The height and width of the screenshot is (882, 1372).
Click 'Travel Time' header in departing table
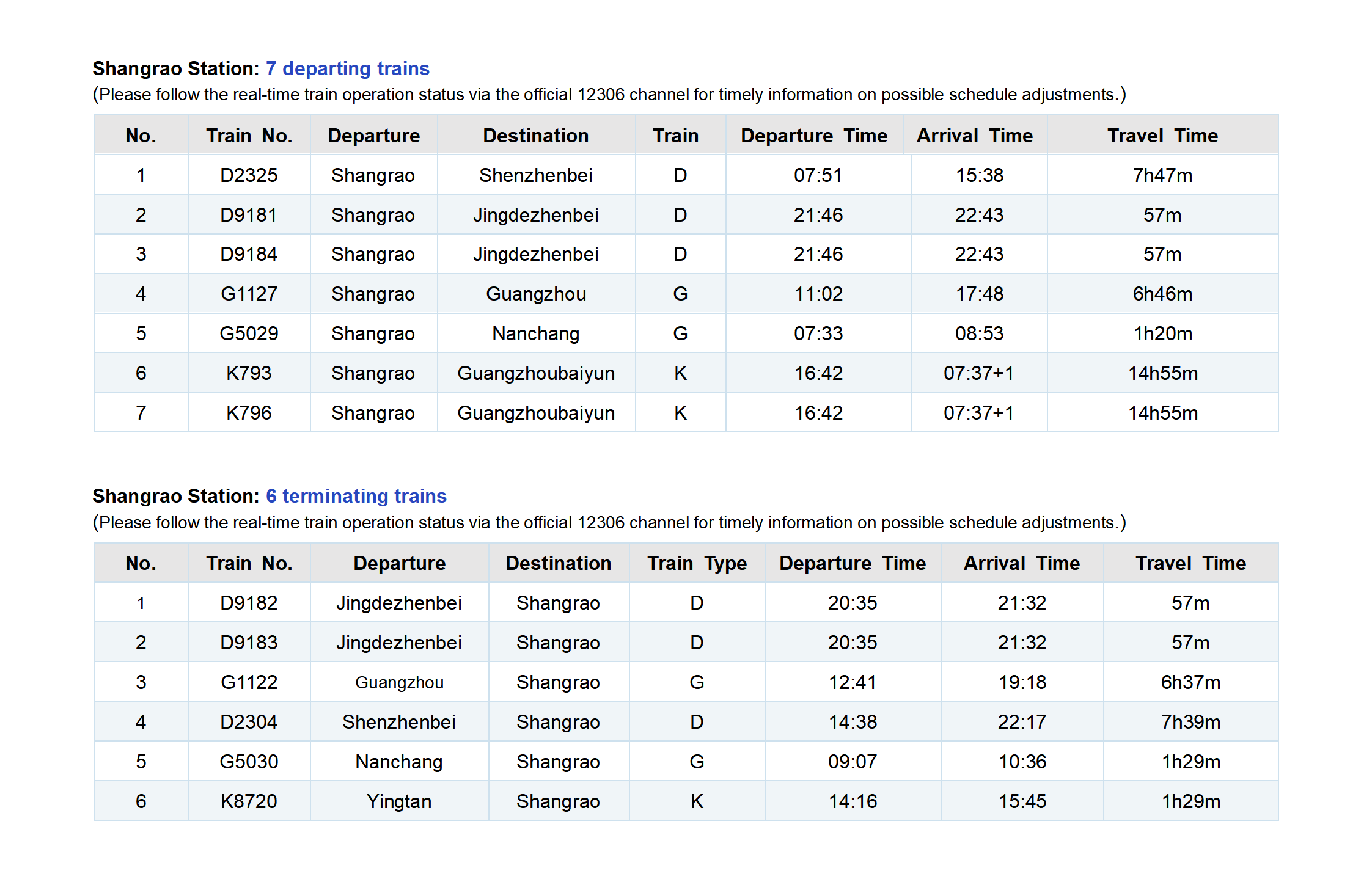tap(1162, 136)
